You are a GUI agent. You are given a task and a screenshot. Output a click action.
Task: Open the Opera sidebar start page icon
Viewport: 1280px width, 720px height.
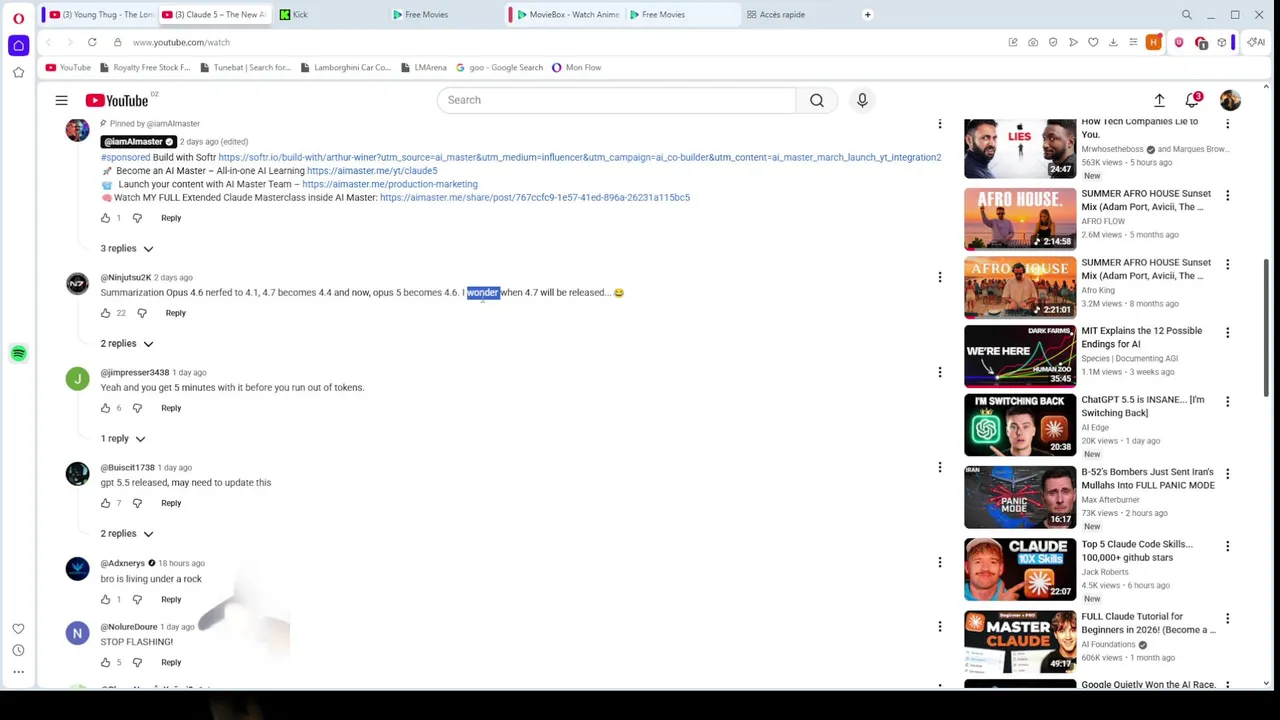coord(18,45)
